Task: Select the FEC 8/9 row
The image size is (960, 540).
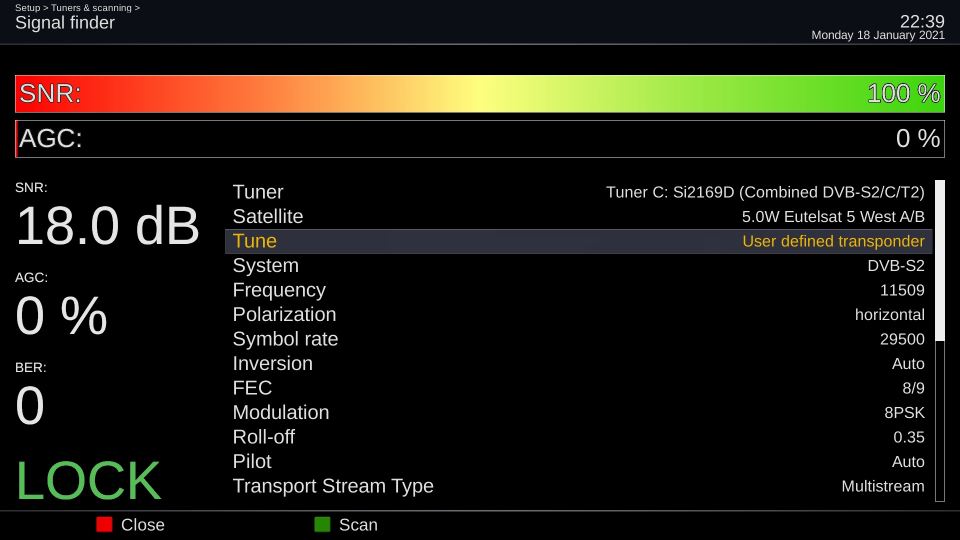Action: click(x=578, y=388)
